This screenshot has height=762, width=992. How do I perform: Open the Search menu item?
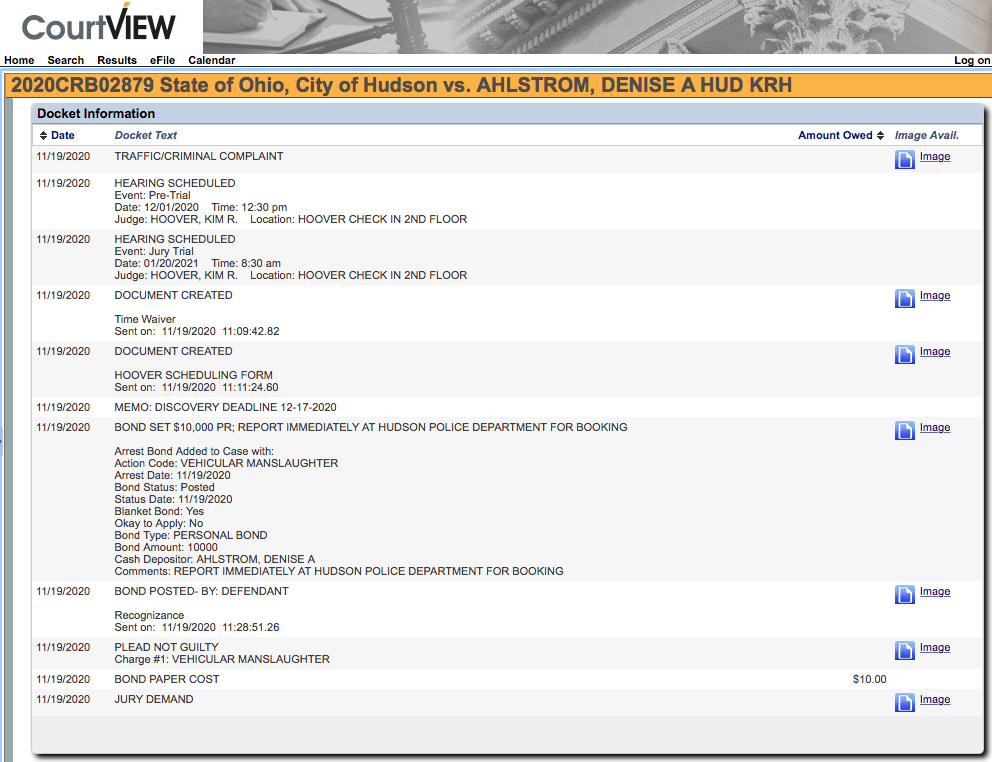tap(66, 60)
